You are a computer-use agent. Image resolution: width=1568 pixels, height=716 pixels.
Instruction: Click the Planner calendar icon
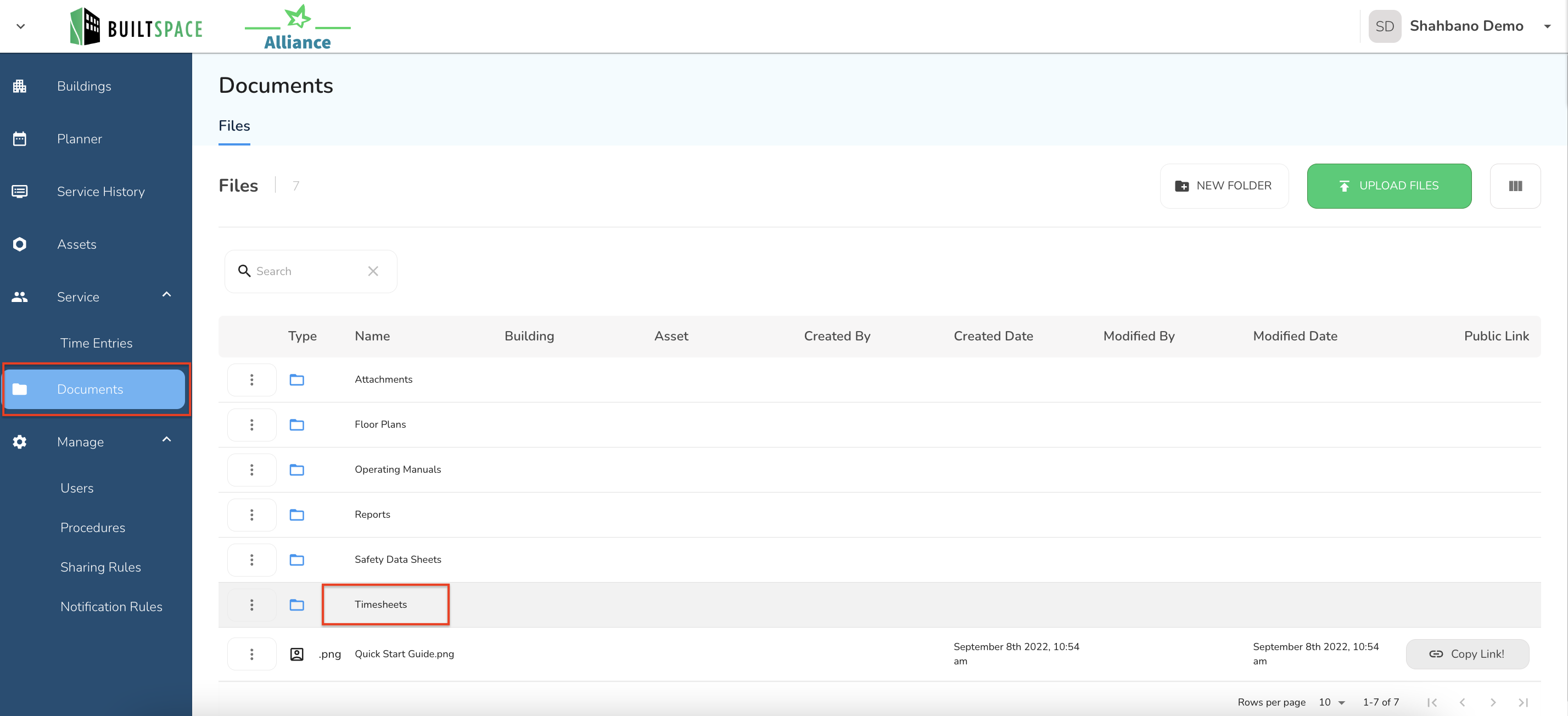(x=19, y=139)
